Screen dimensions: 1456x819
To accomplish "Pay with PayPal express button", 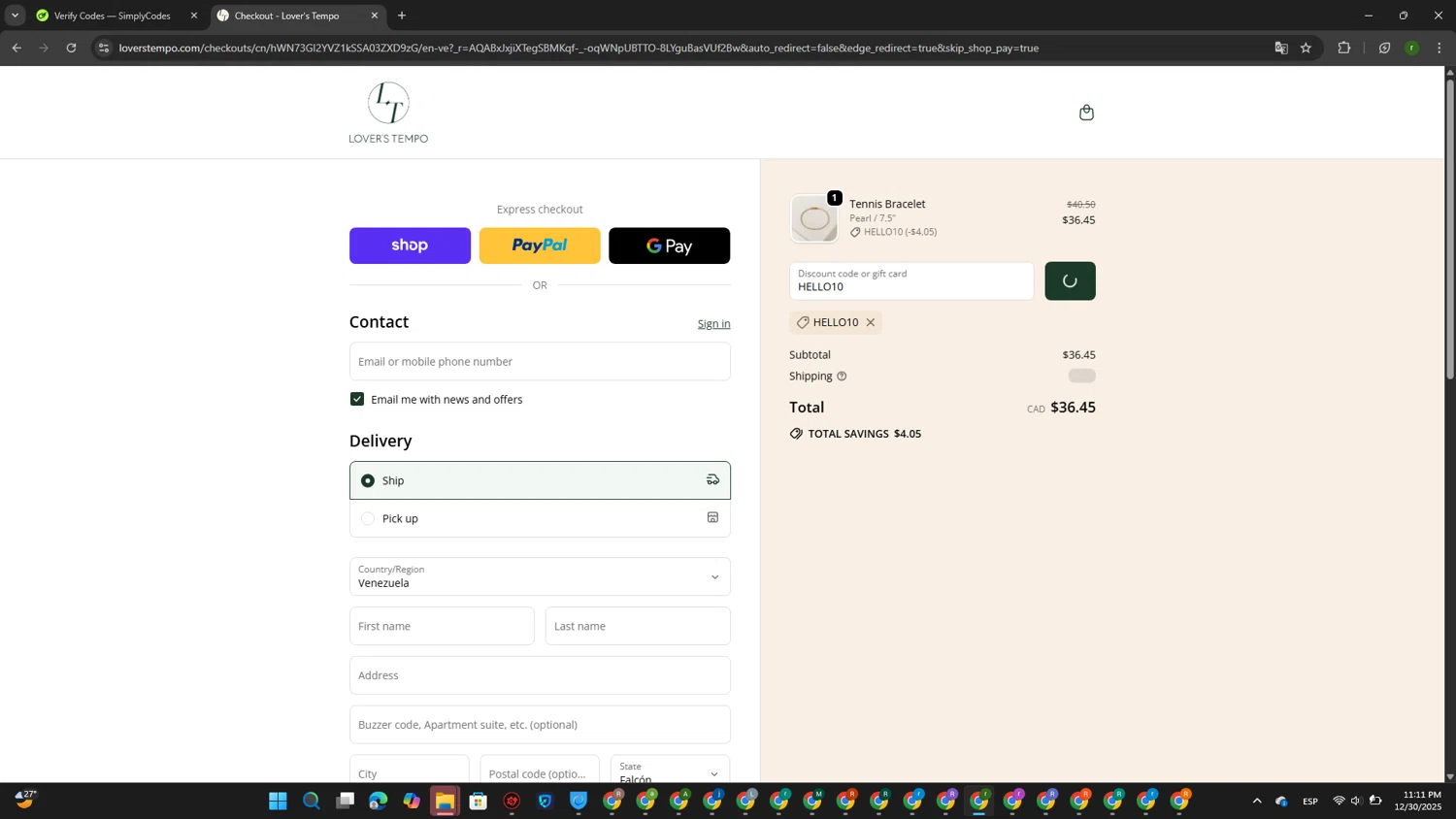I will tap(540, 246).
